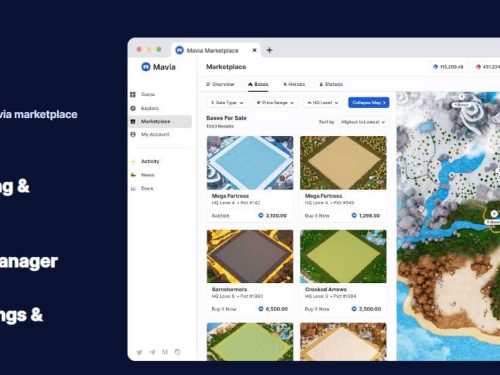The width and height of the screenshot is (500, 375).
Task: Open the HQ Level filter dropdown
Action: click(323, 103)
